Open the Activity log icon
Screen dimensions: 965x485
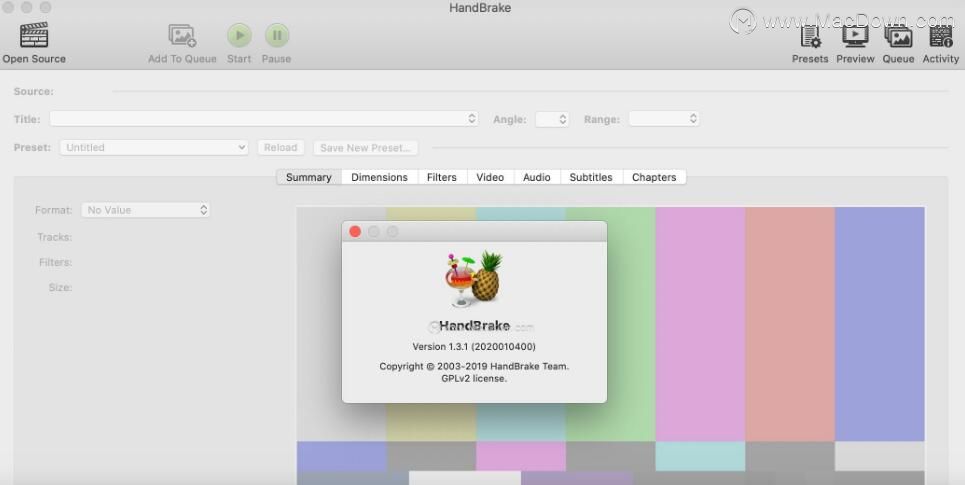(940, 36)
